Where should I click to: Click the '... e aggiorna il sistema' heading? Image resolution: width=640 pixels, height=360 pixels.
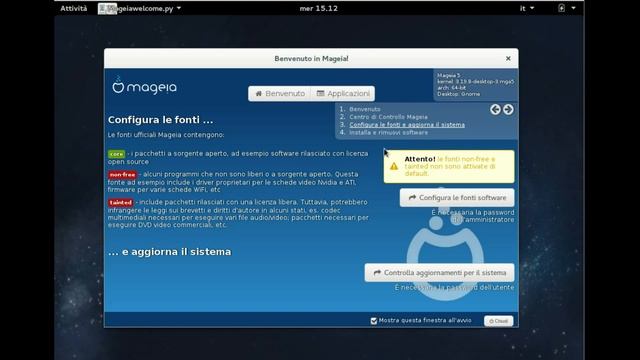[x=169, y=252]
